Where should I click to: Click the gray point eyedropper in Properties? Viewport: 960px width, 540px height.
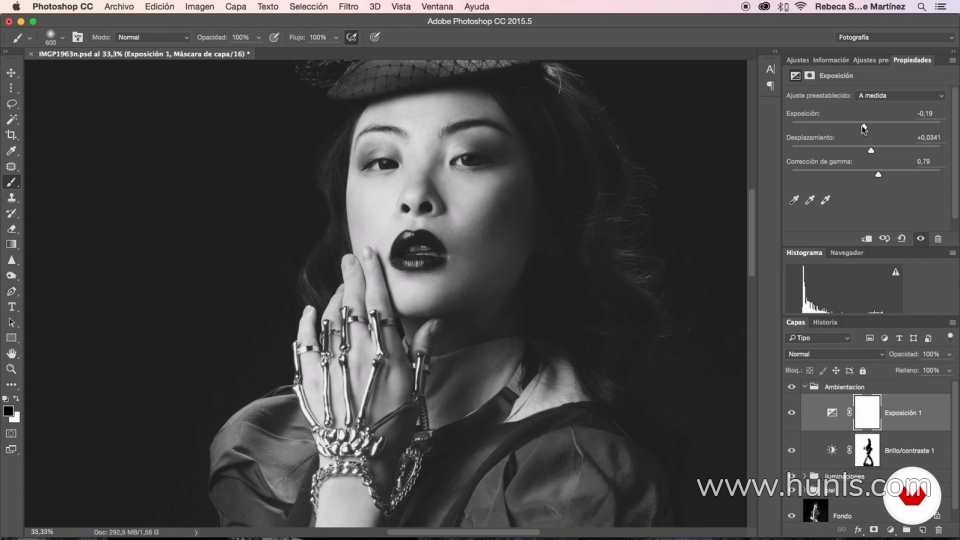810,200
